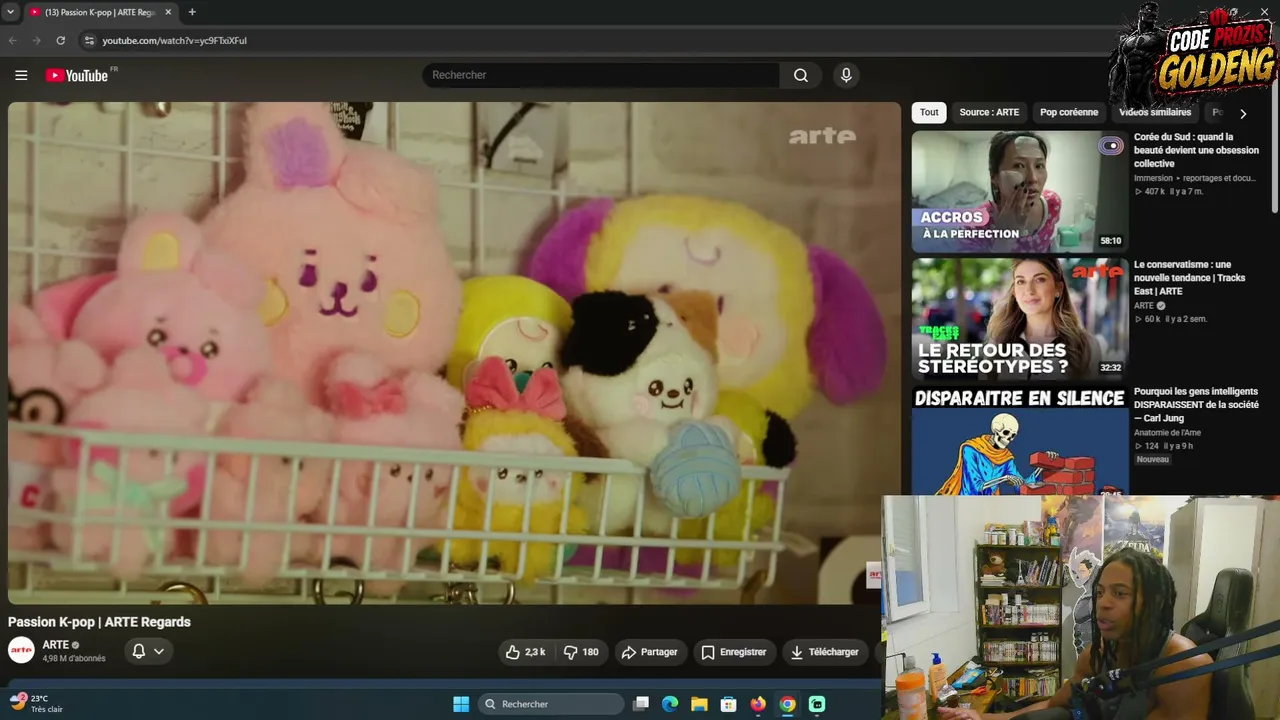Select the Pop coréenne filter chip
The width and height of the screenshot is (1280, 720).
click(x=1069, y=112)
